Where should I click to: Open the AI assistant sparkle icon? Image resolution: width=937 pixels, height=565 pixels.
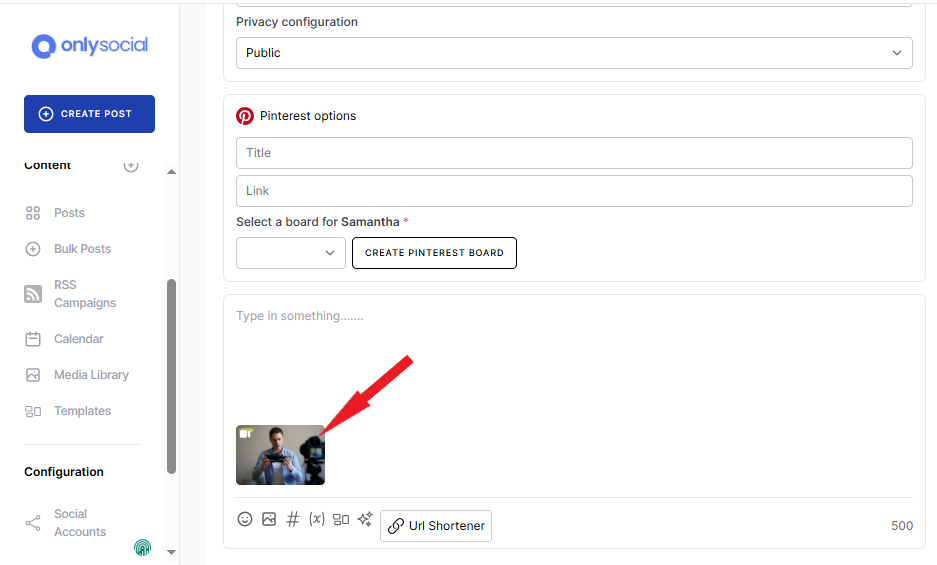pos(365,519)
